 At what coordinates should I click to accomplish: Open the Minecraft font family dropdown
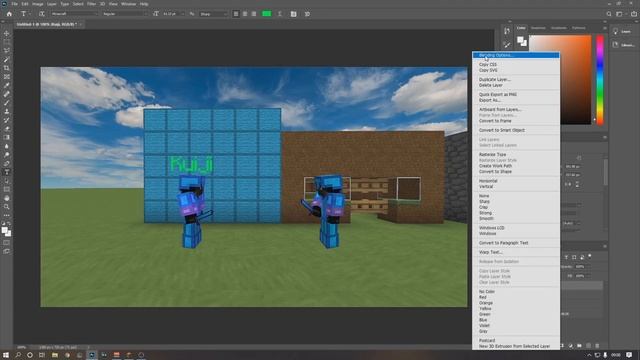pos(75,14)
